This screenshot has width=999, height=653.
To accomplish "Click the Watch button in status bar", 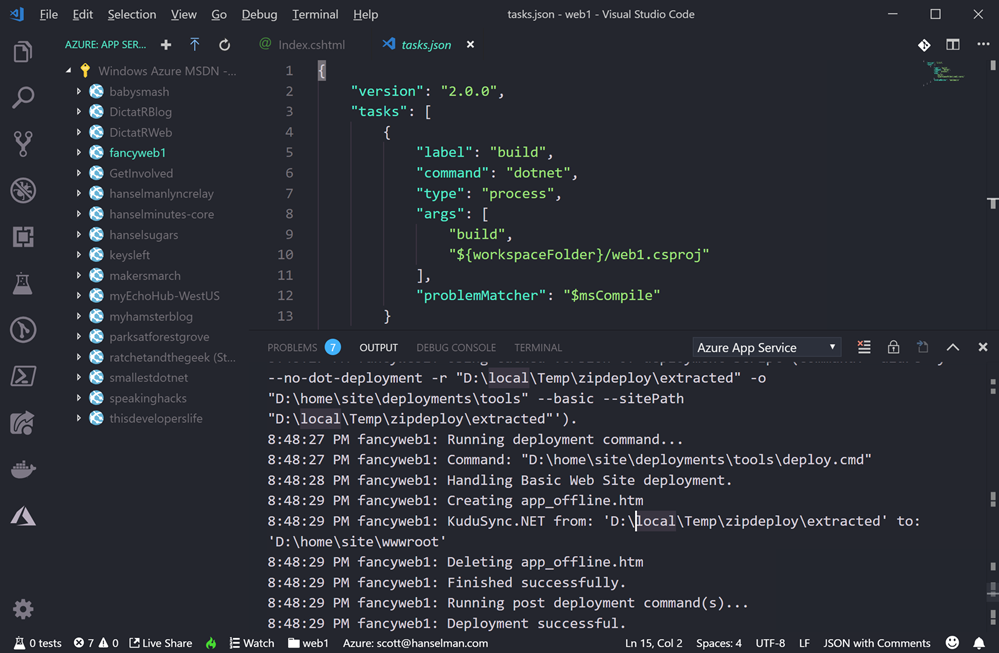I will coord(251,643).
